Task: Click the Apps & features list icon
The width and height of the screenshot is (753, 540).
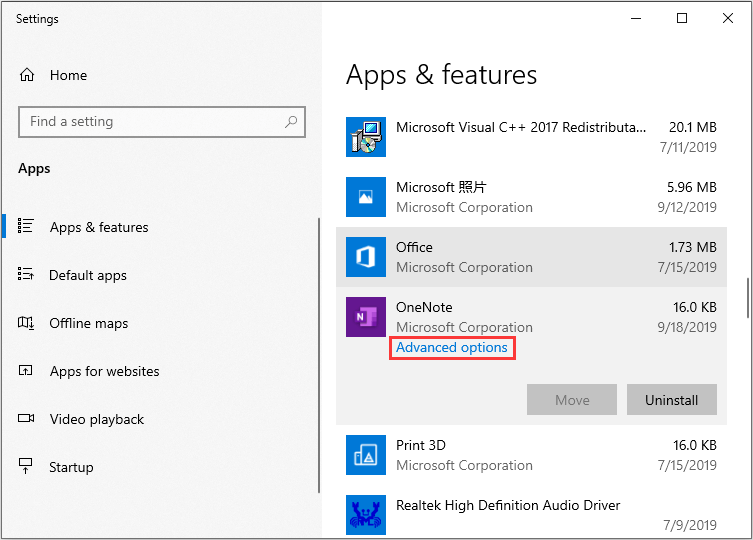Action: [25, 226]
